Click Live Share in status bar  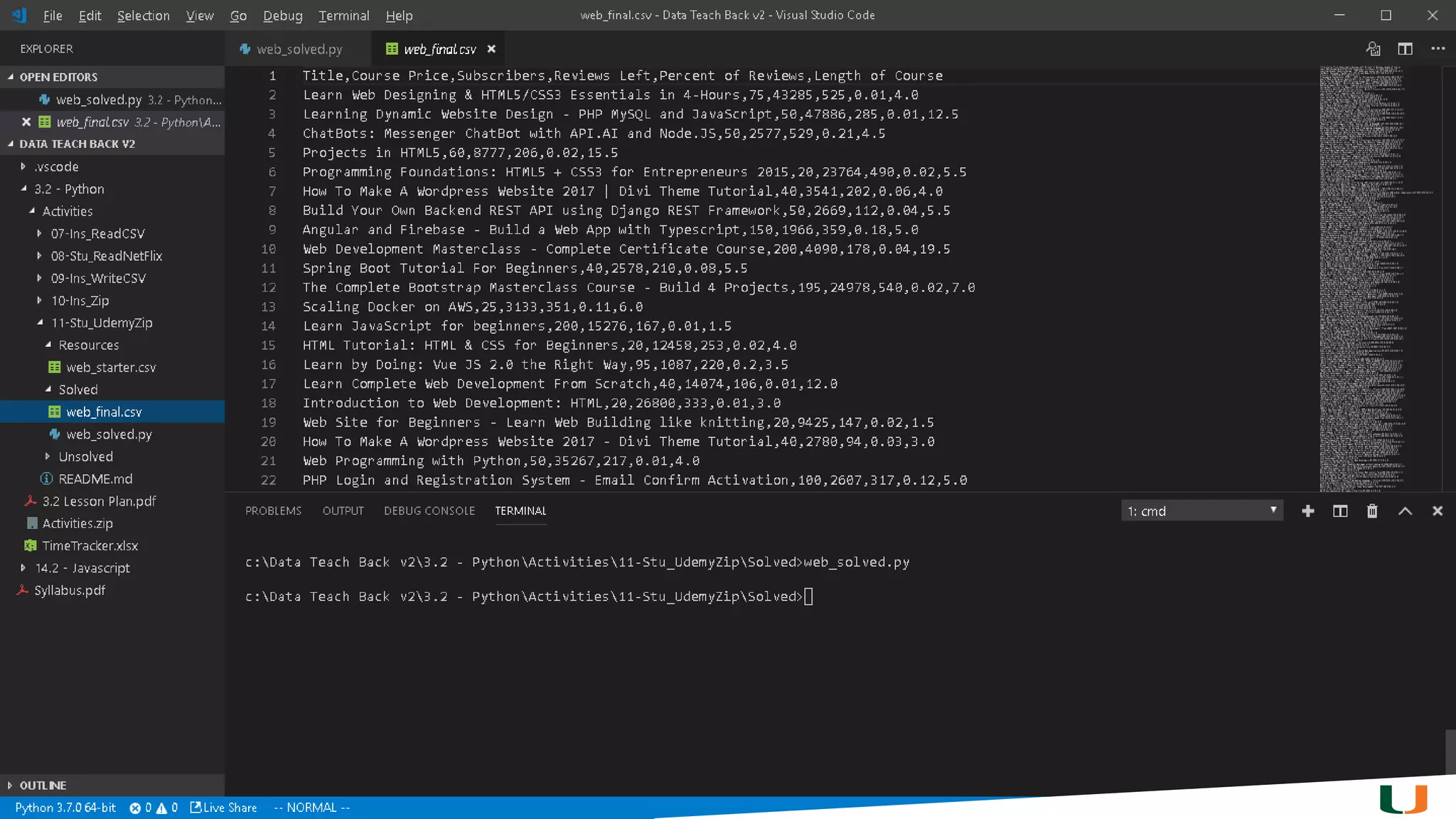tap(223, 808)
